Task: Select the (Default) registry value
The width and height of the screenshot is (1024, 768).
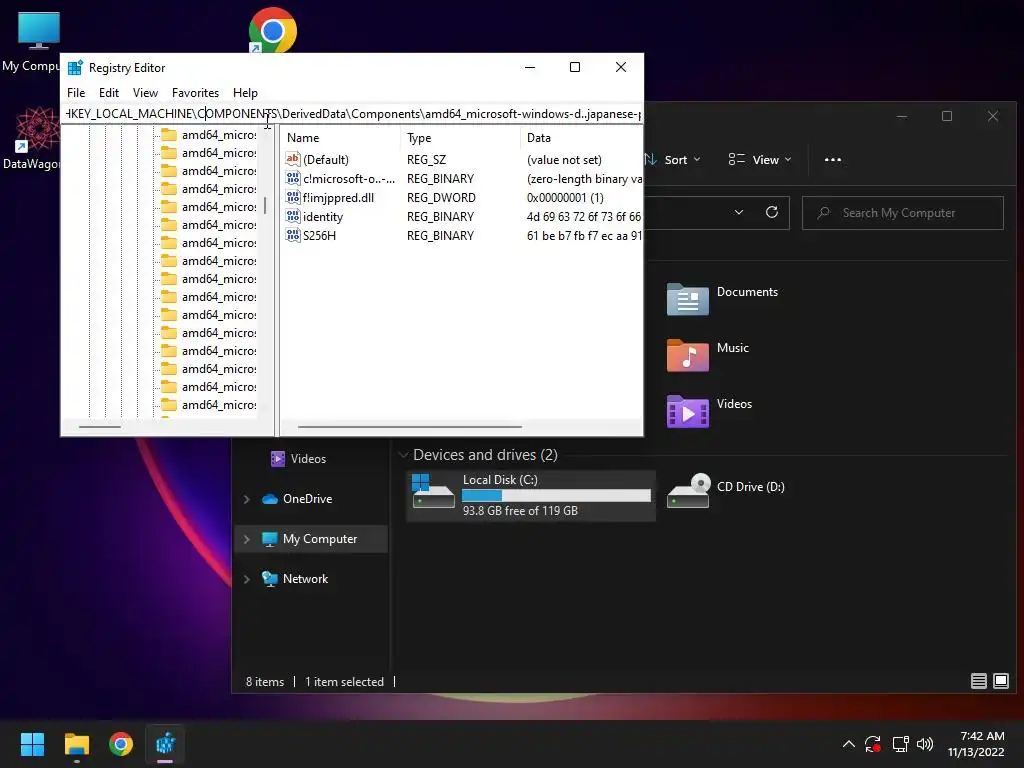Action: coord(326,159)
